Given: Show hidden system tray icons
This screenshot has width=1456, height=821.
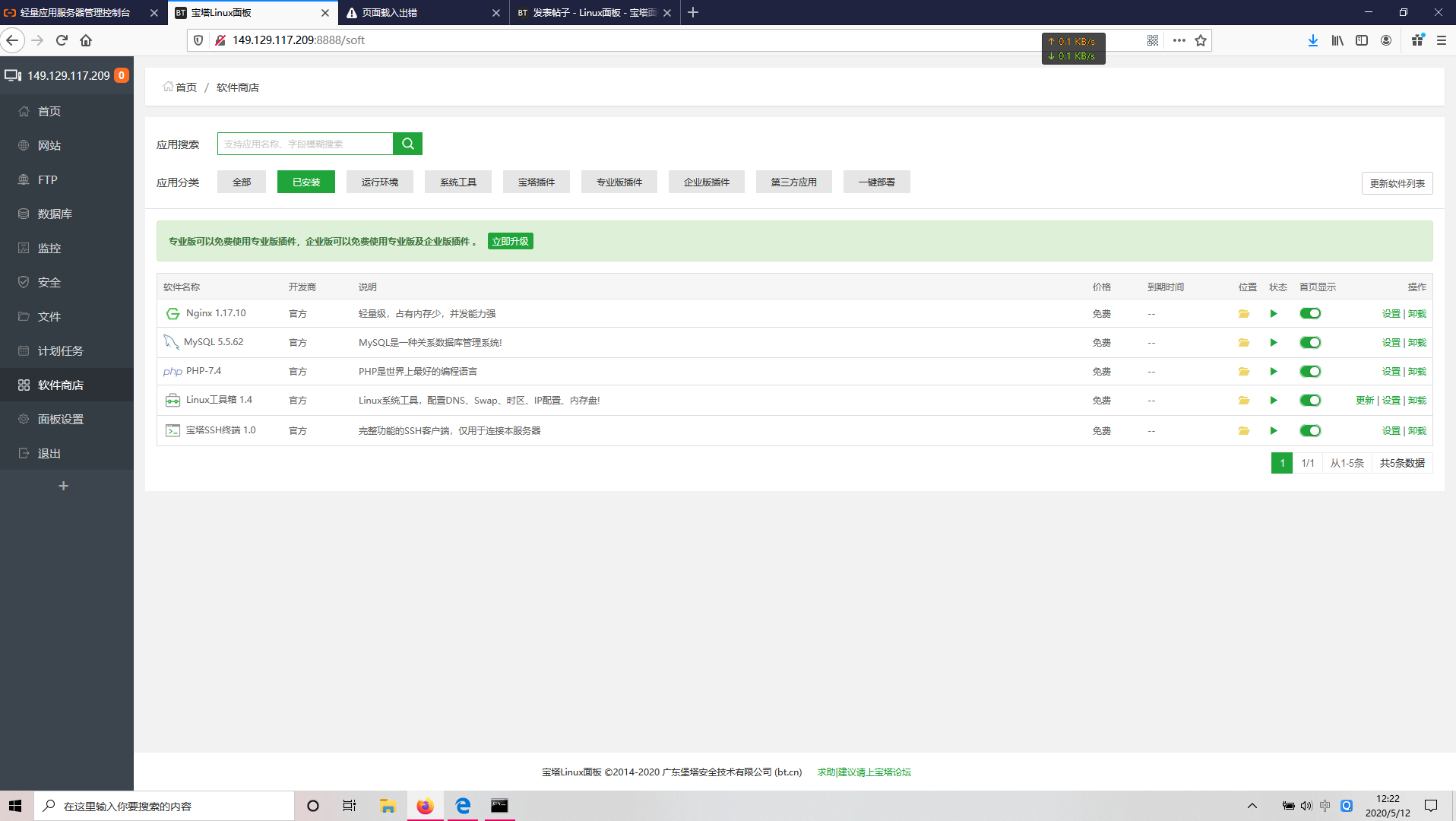Looking at the screenshot, I should click(x=1252, y=806).
